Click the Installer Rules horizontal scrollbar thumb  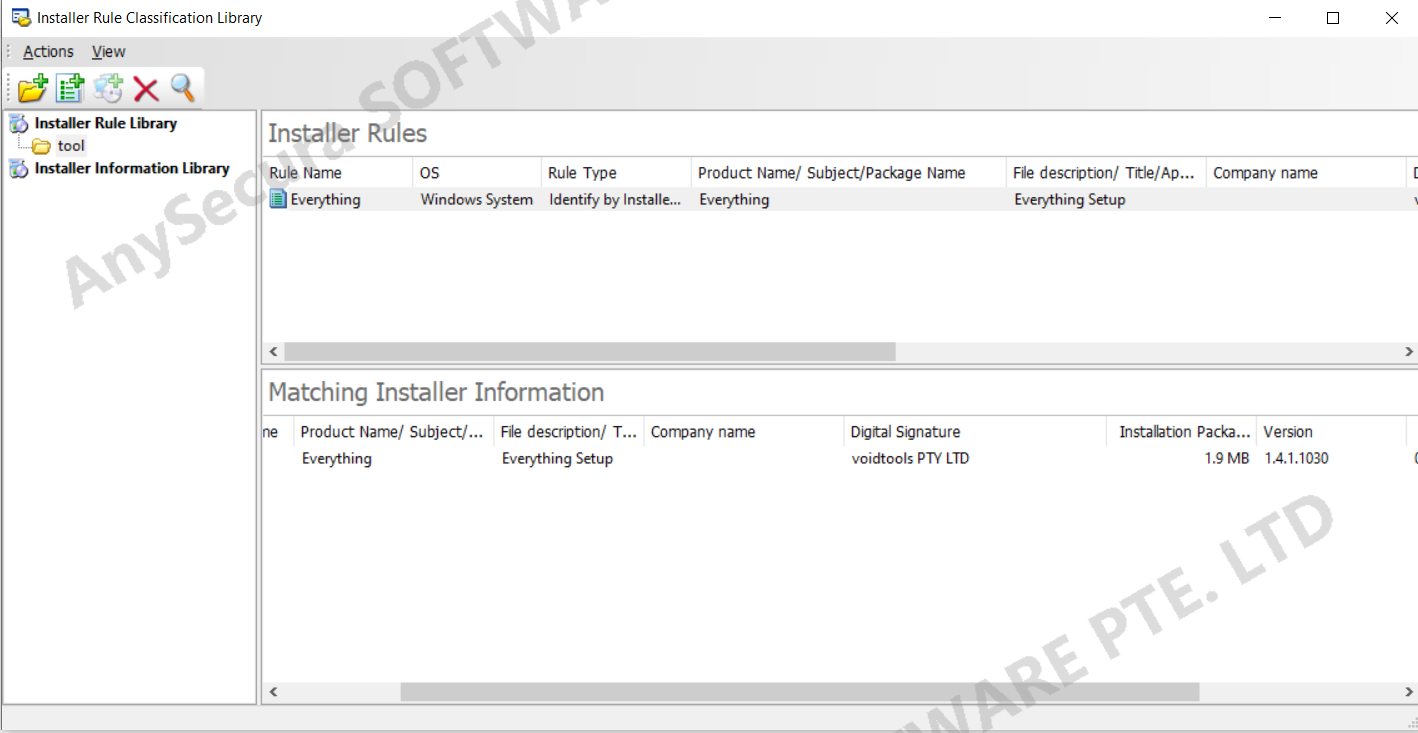click(x=590, y=352)
